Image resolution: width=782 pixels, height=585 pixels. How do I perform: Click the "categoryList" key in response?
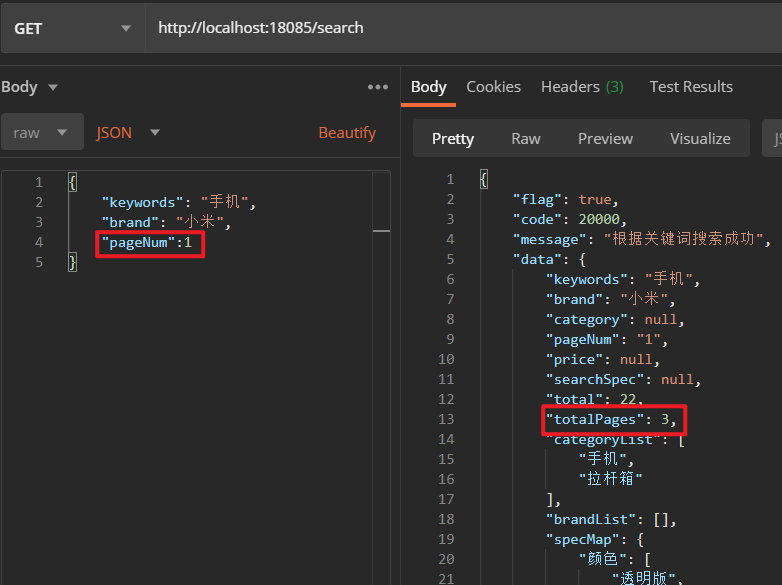tap(602, 440)
